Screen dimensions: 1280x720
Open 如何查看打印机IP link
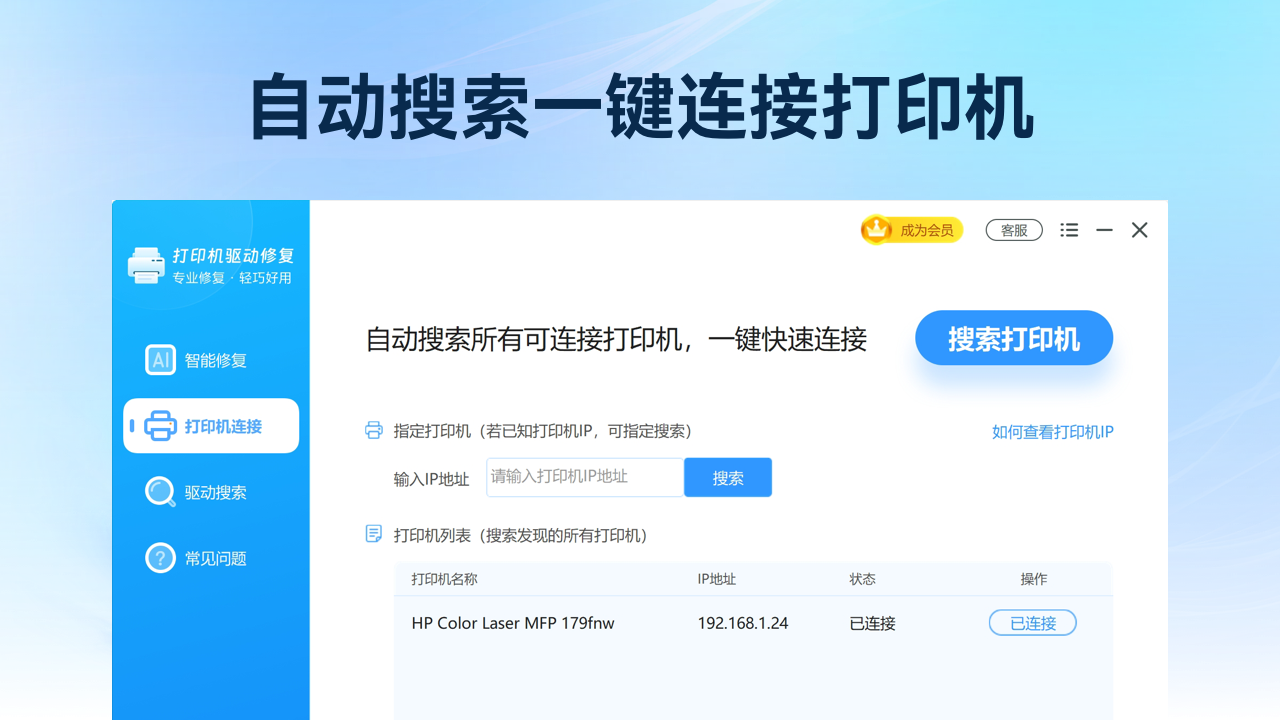coord(1053,432)
